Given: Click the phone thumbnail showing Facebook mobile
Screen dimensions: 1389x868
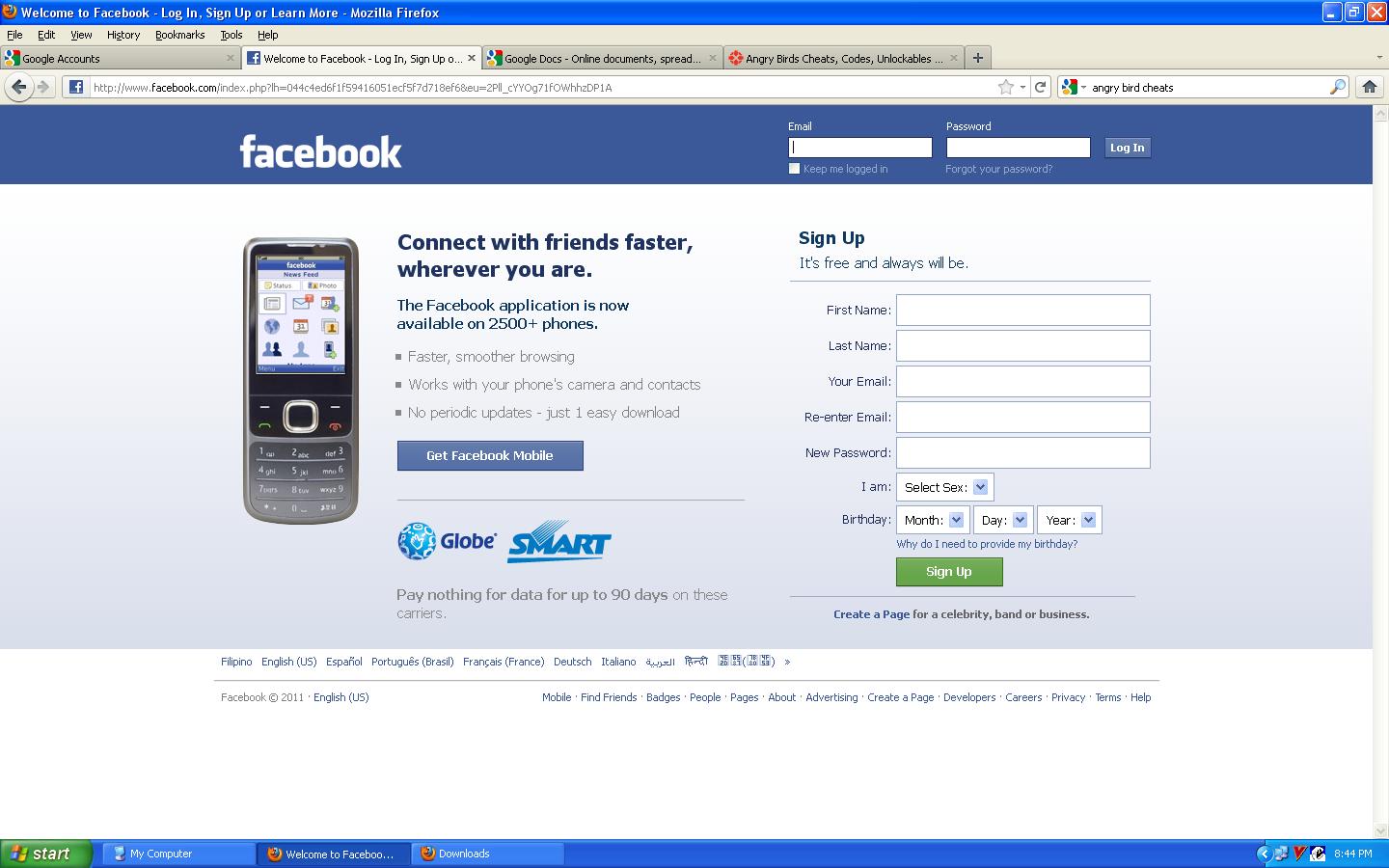Looking at the screenshot, I should click(300, 379).
